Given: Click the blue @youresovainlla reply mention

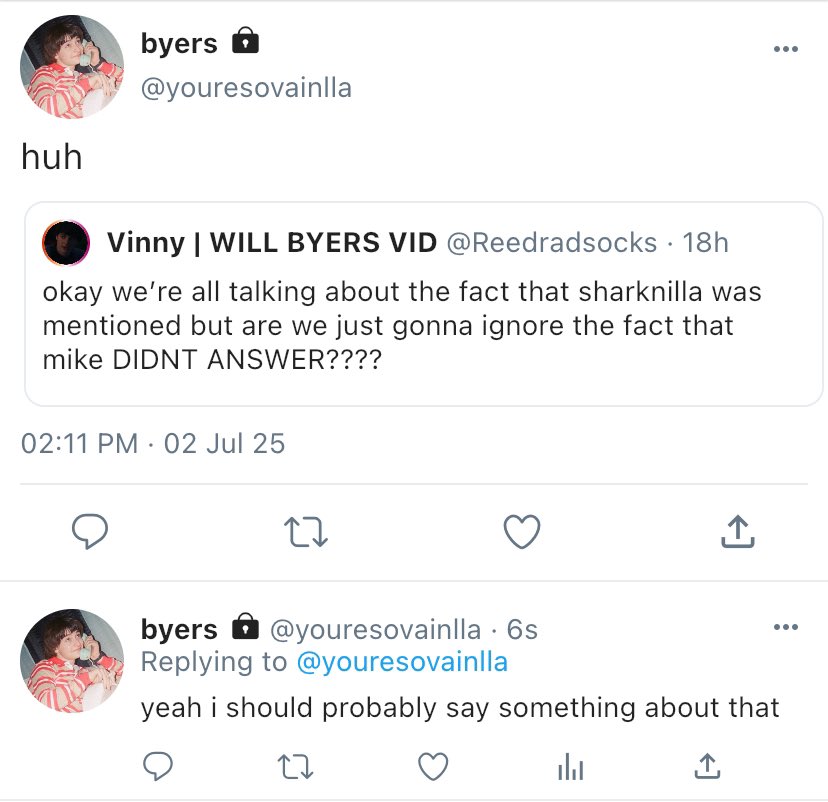Looking at the screenshot, I should point(402,661).
